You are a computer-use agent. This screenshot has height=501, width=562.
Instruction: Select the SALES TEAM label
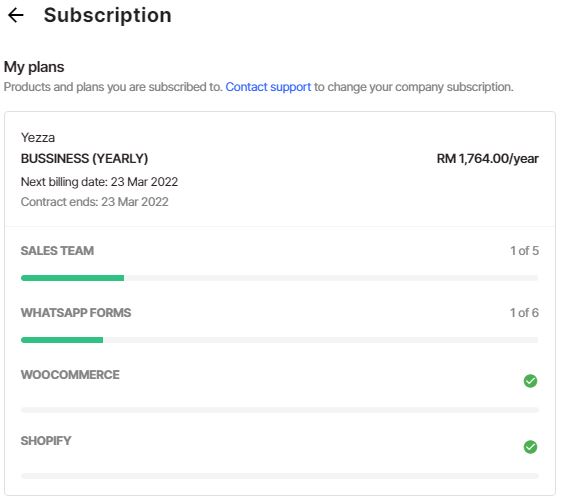point(58,252)
